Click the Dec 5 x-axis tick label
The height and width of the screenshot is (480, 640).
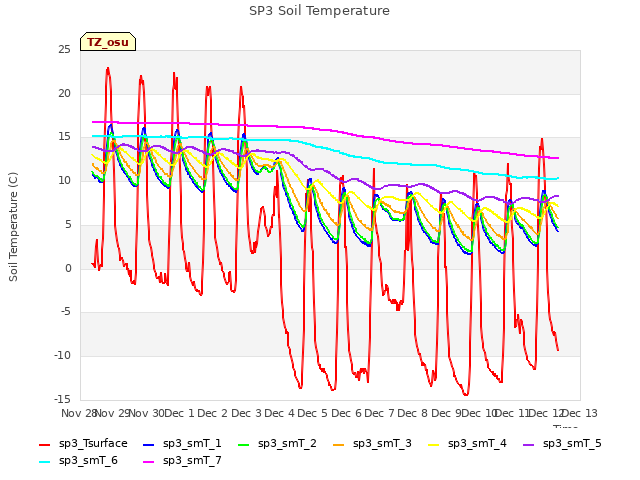[x=313, y=413]
